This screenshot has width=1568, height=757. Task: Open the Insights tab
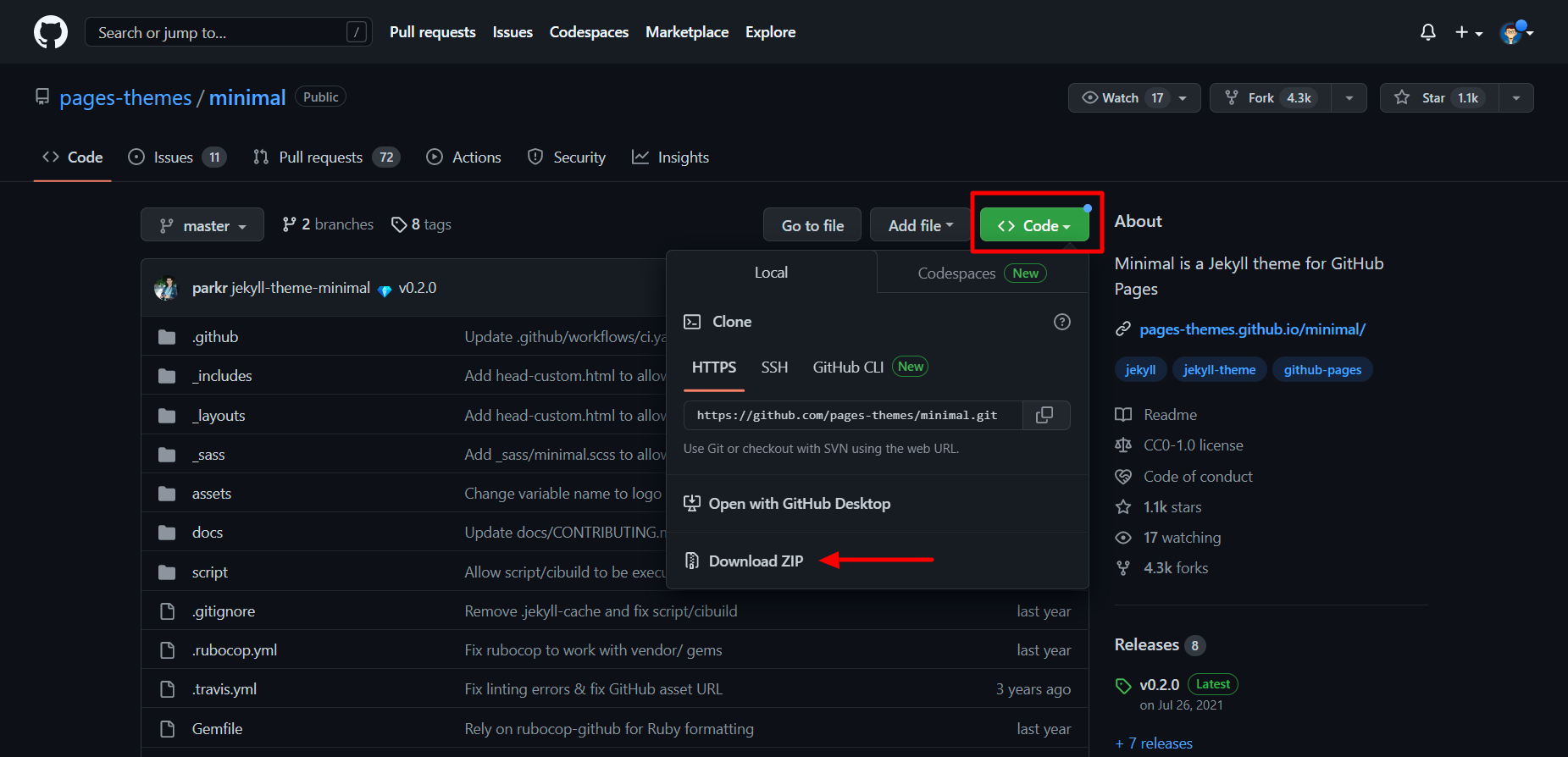[x=670, y=157]
